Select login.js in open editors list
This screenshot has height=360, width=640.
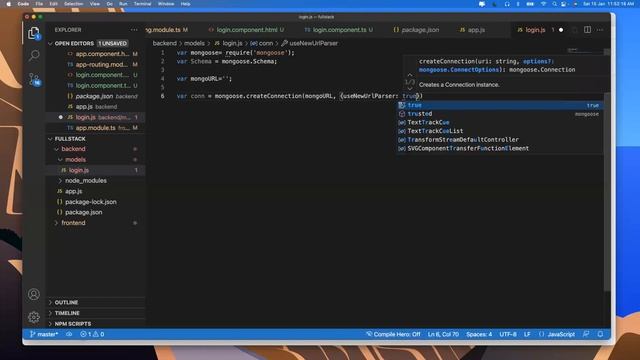[x=96, y=117]
